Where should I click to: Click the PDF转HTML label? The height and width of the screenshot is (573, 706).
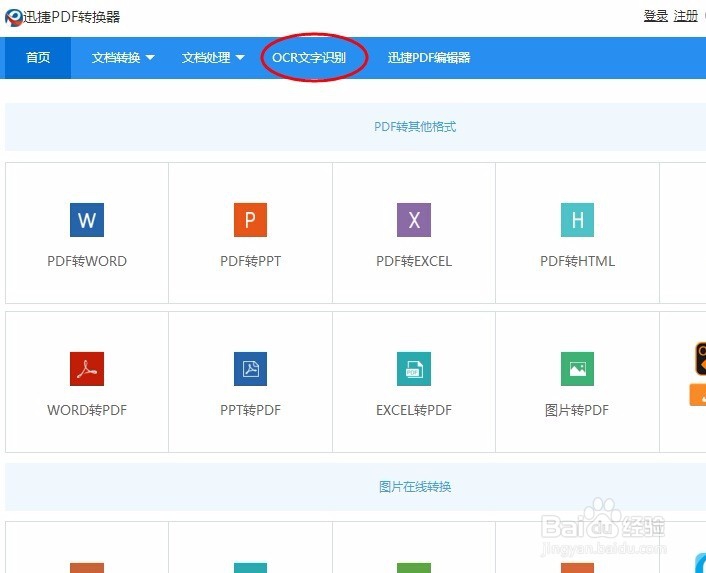click(x=577, y=261)
